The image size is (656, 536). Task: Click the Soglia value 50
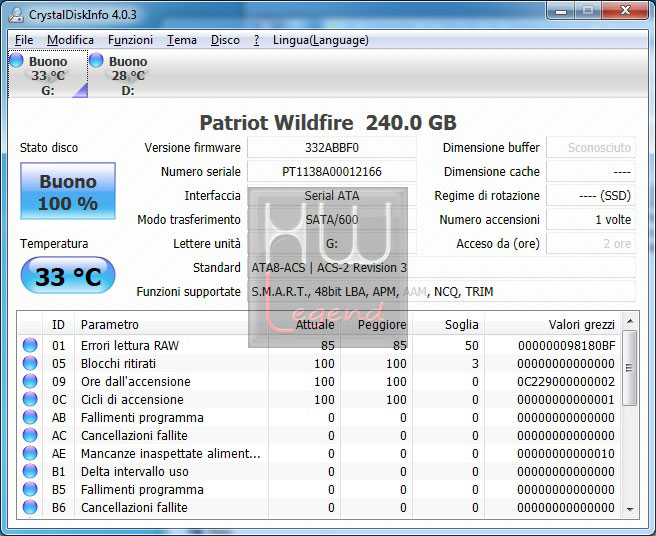[472, 346]
